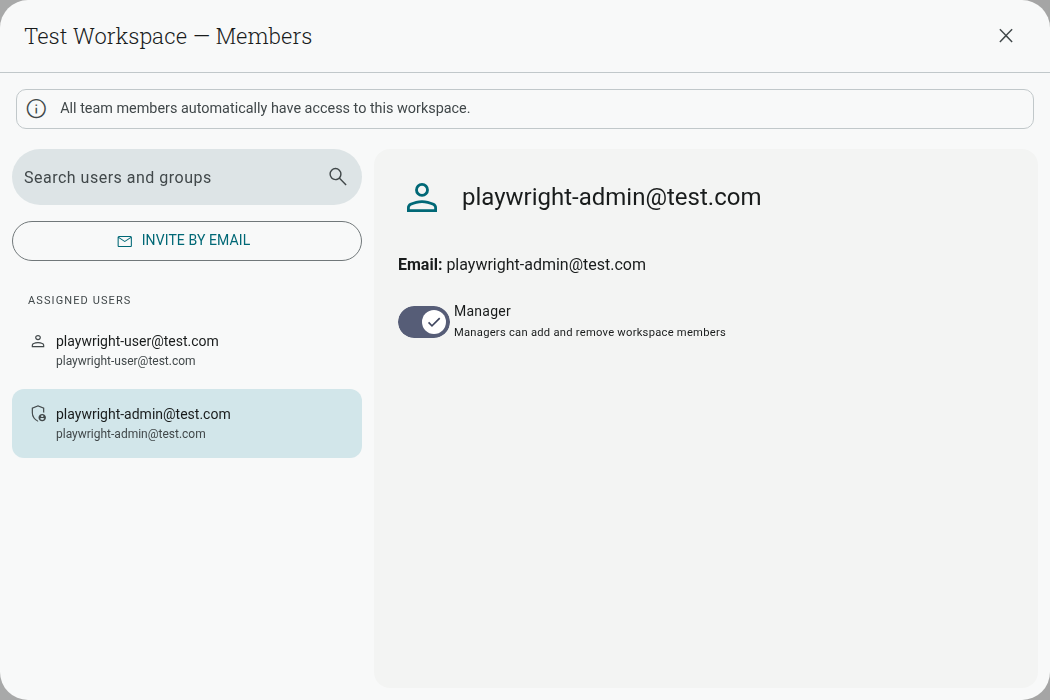The image size is (1050, 700).
Task: Select playwright-user@test.com in assigned users
Action: click(187, 350)
